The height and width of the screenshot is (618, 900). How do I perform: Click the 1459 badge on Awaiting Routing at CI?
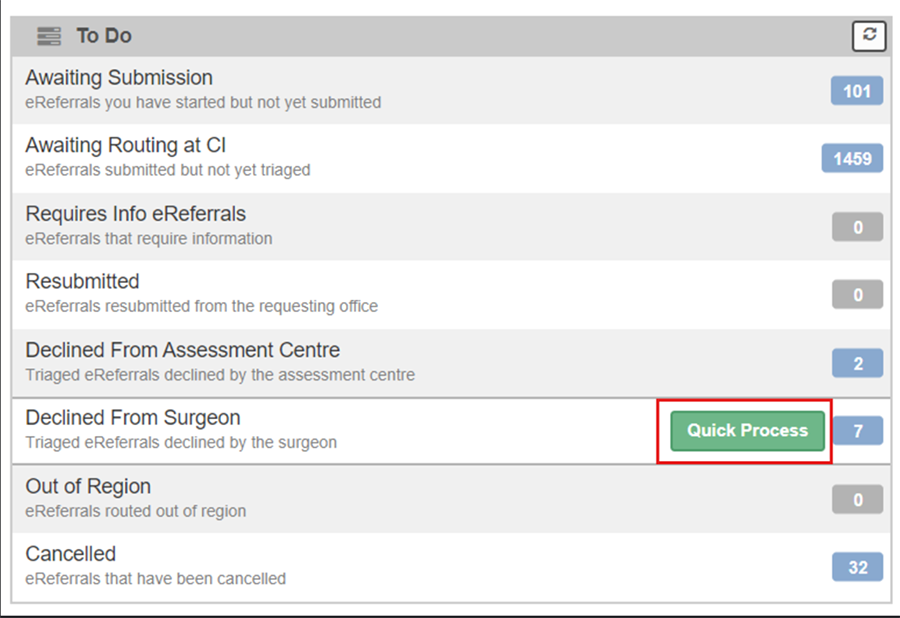tap(852, 158)
